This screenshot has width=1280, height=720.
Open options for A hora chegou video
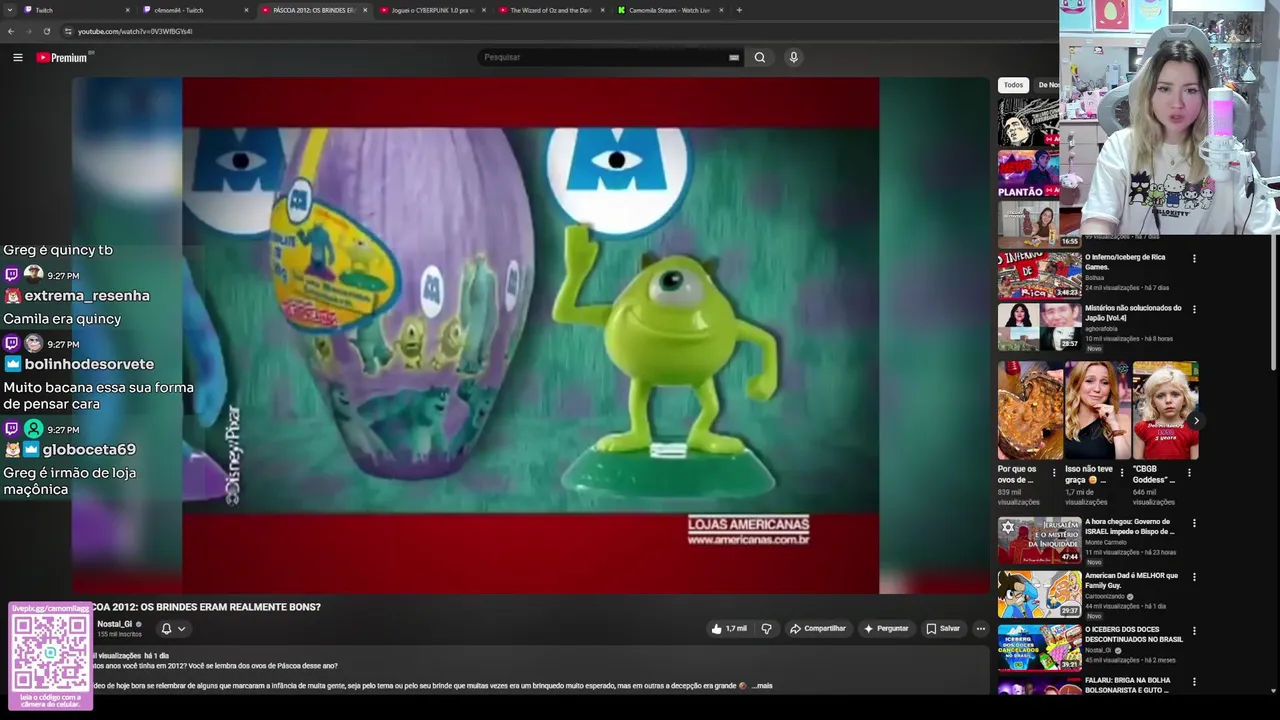(x=1194, y=523)
